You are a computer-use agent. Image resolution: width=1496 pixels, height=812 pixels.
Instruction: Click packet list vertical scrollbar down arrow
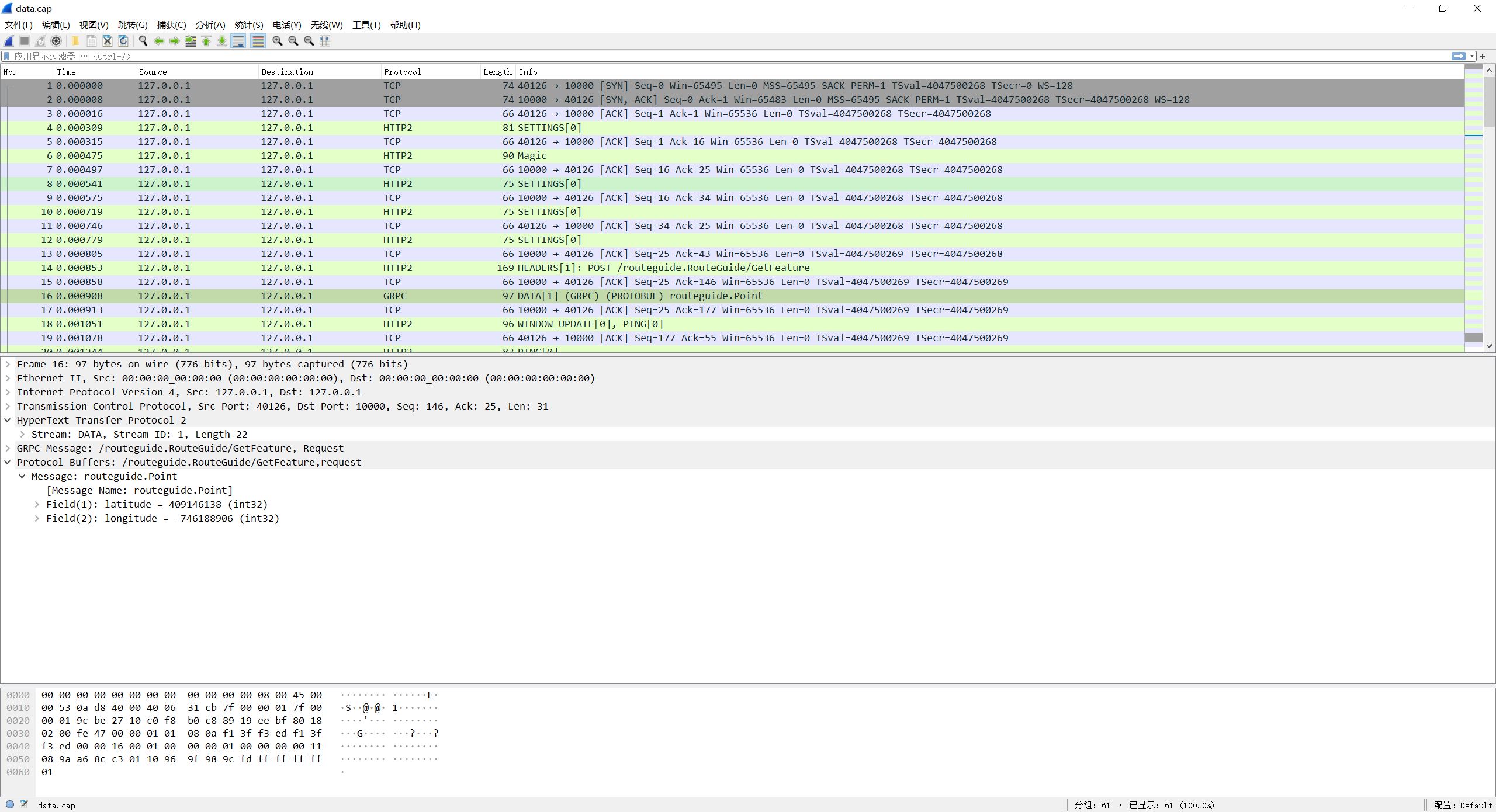[x=1489, y=346]
